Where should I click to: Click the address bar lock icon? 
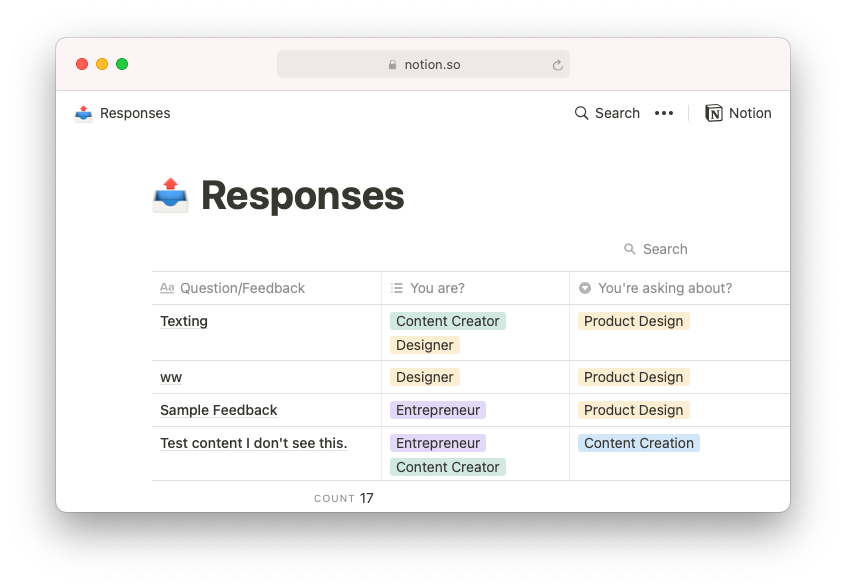(x=392, y=65)
